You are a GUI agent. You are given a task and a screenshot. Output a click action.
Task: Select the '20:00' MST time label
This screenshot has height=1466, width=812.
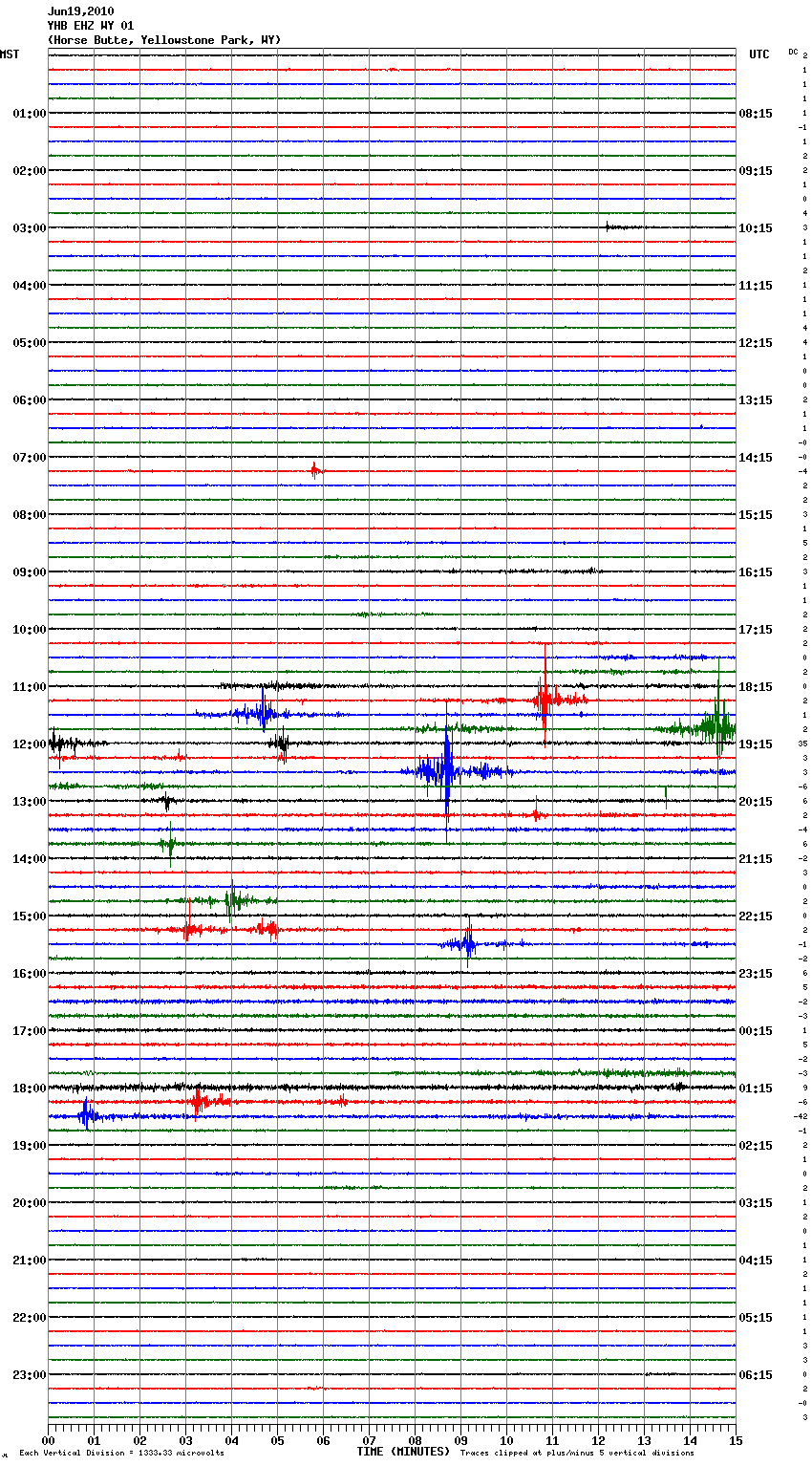(x=29, y=1203)
